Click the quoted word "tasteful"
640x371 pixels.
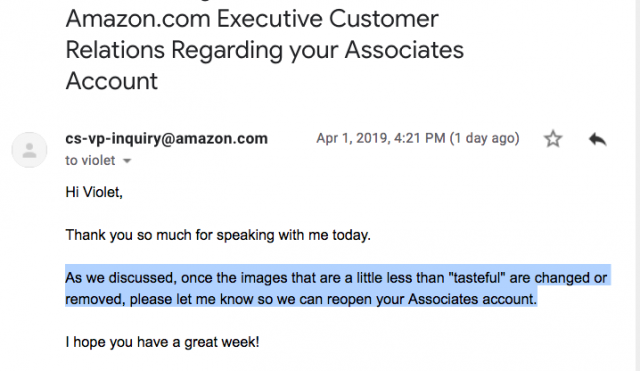click(477, 278)
